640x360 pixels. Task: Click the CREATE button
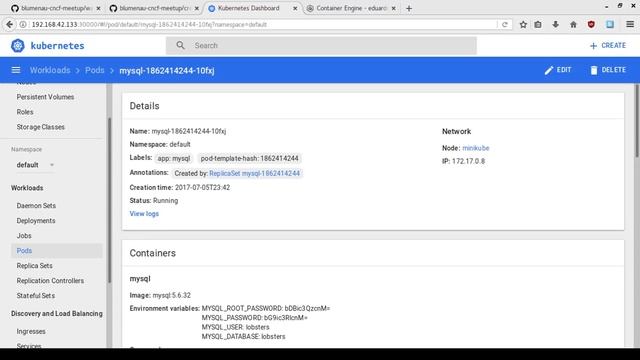pyautogui.click(x=608, y=45)
